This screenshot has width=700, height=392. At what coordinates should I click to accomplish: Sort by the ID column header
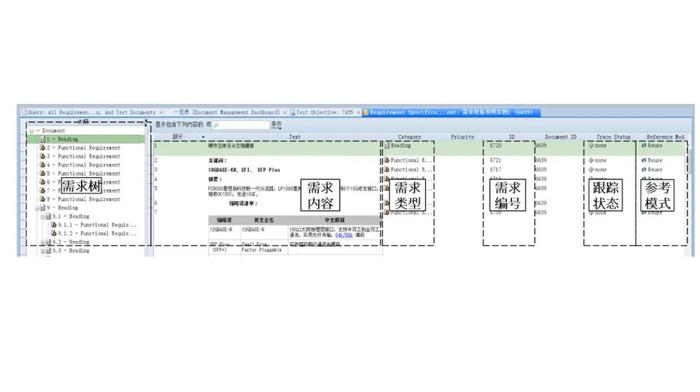[512, 137]
